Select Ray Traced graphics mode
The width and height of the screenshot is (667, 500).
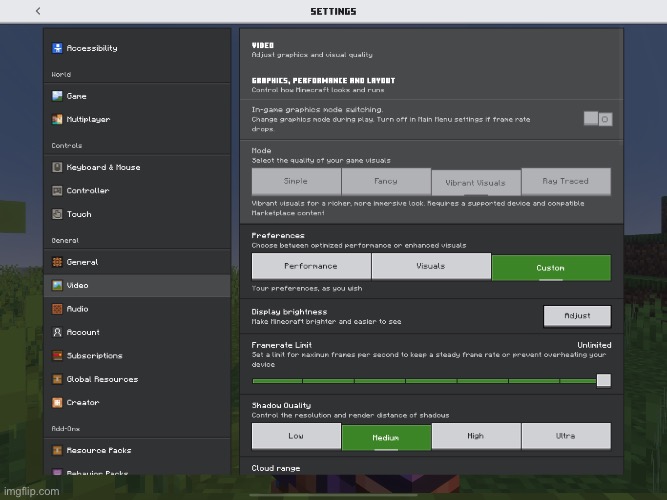pos(566,181)
